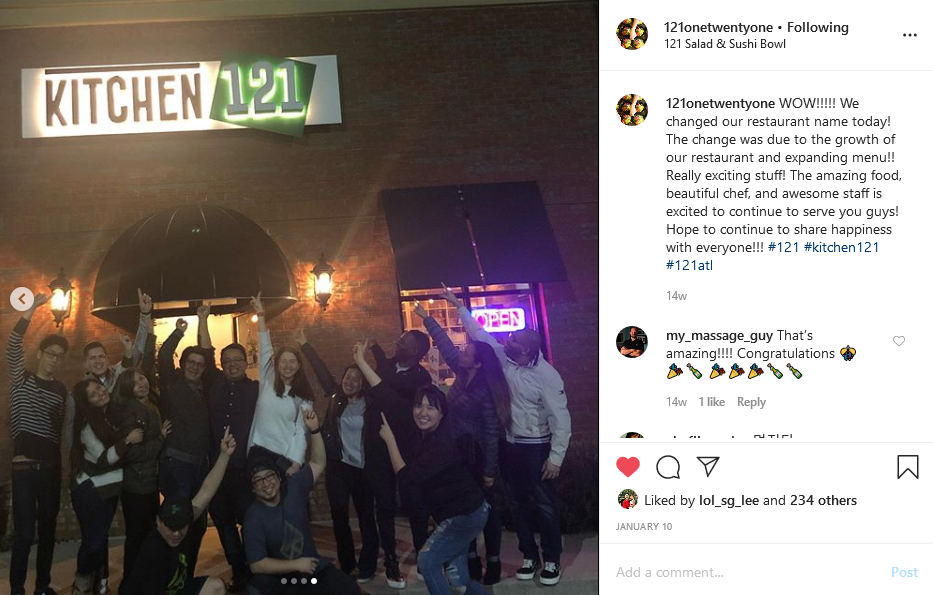Open 121 Salad & Sushi Bowl location
Image resolution: width=933 pixels, height=595 pixels.
(x=725, y=44)
